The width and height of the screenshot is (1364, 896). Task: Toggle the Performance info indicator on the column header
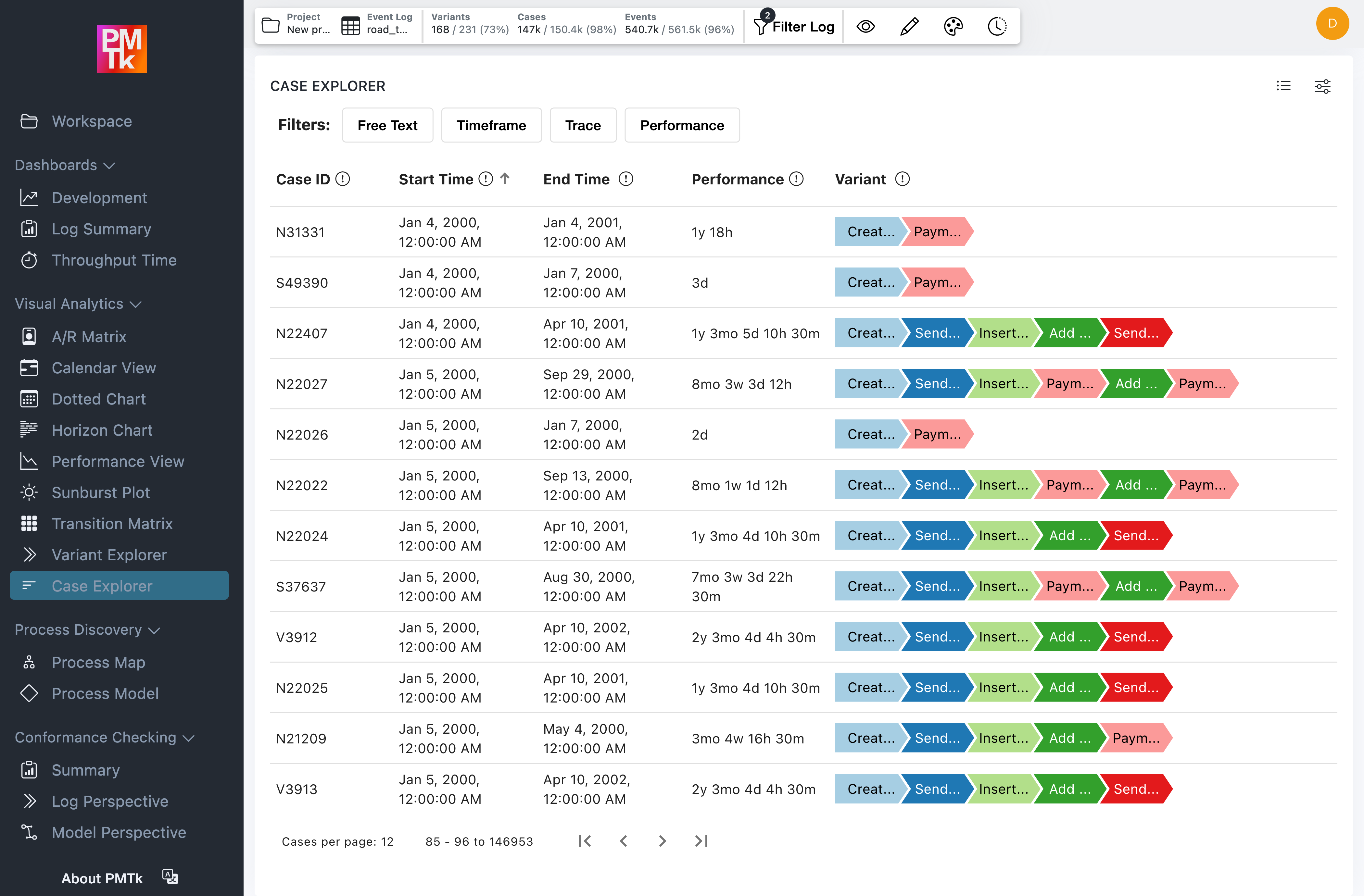[797, 179]
